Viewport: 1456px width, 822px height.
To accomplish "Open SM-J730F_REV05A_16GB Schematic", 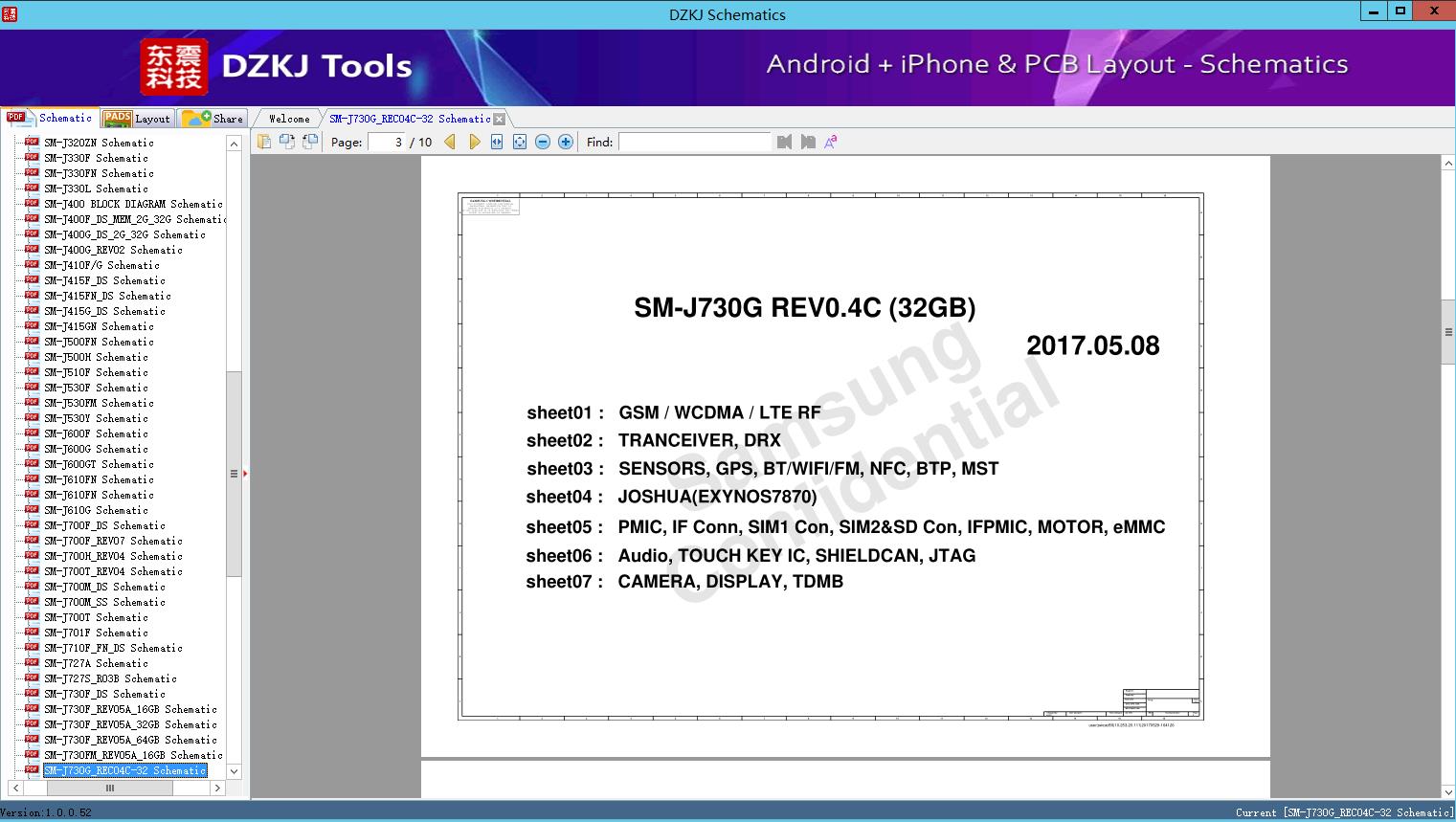I will (x=130, y=709).
